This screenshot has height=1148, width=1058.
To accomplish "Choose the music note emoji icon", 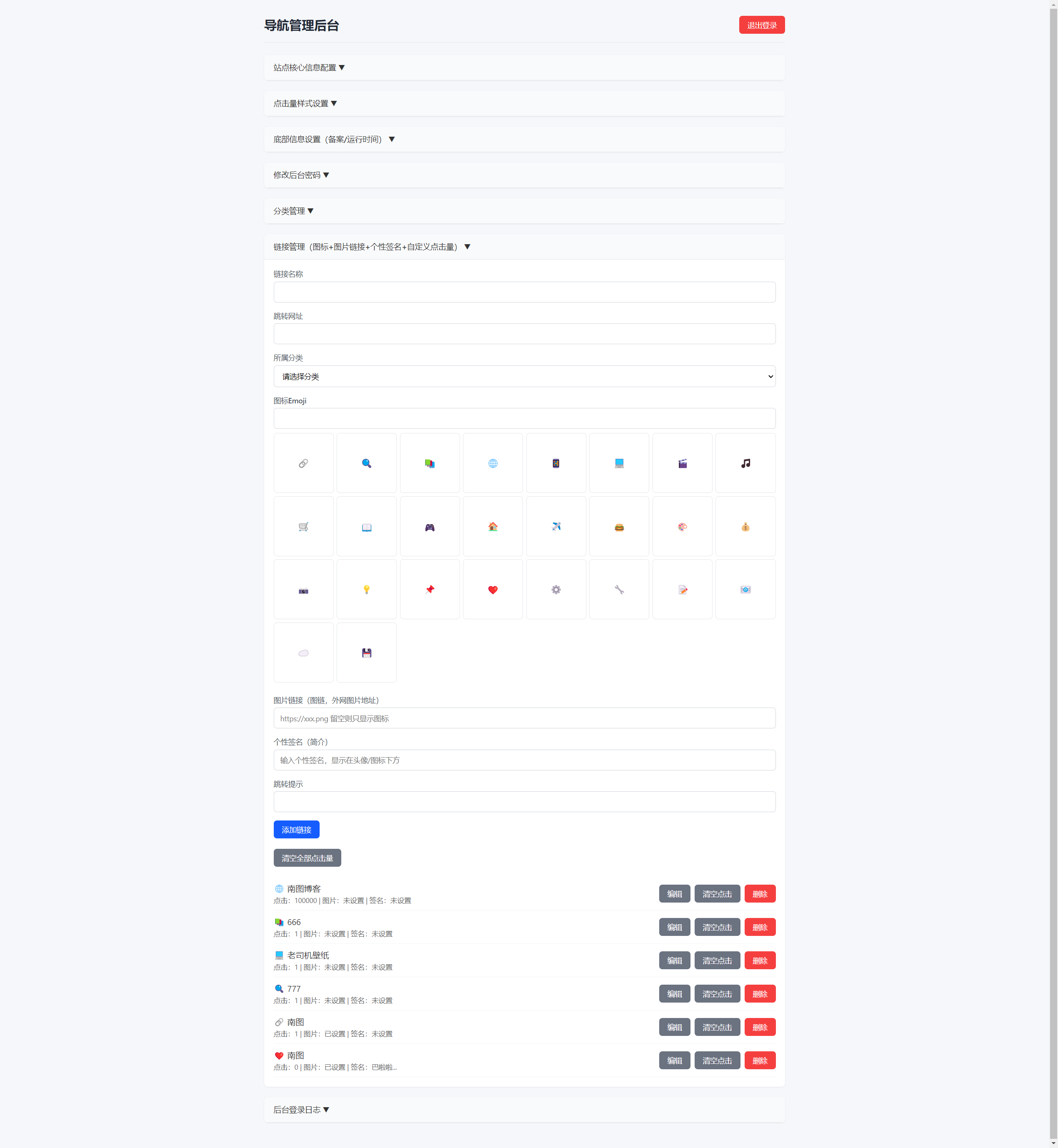I will [x=745, y=463].
